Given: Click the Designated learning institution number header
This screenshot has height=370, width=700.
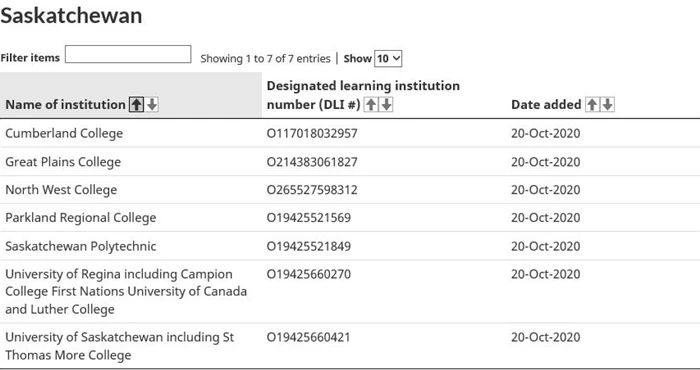Looking at the screenshot, I should (x=363, y=95).
